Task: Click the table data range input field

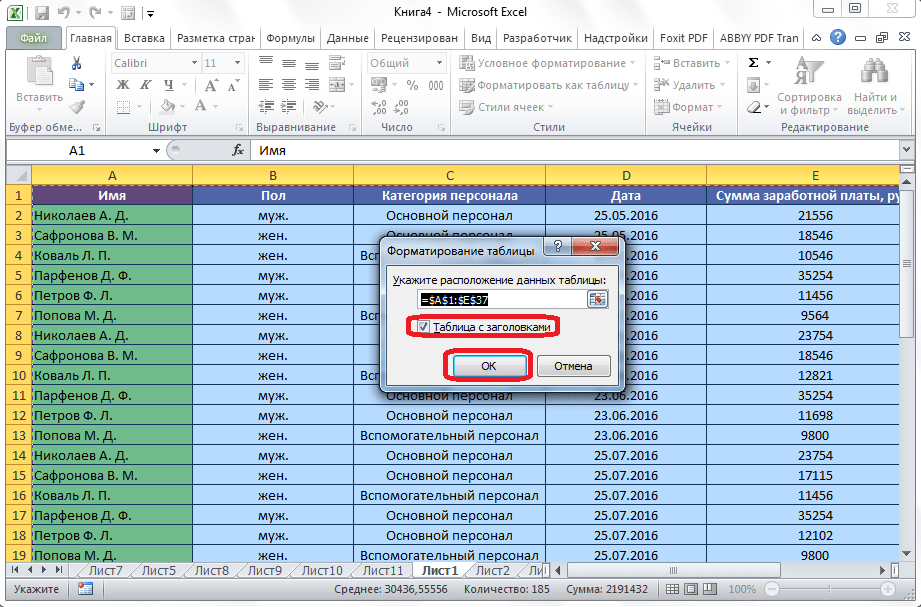Action: click(502, 299)
